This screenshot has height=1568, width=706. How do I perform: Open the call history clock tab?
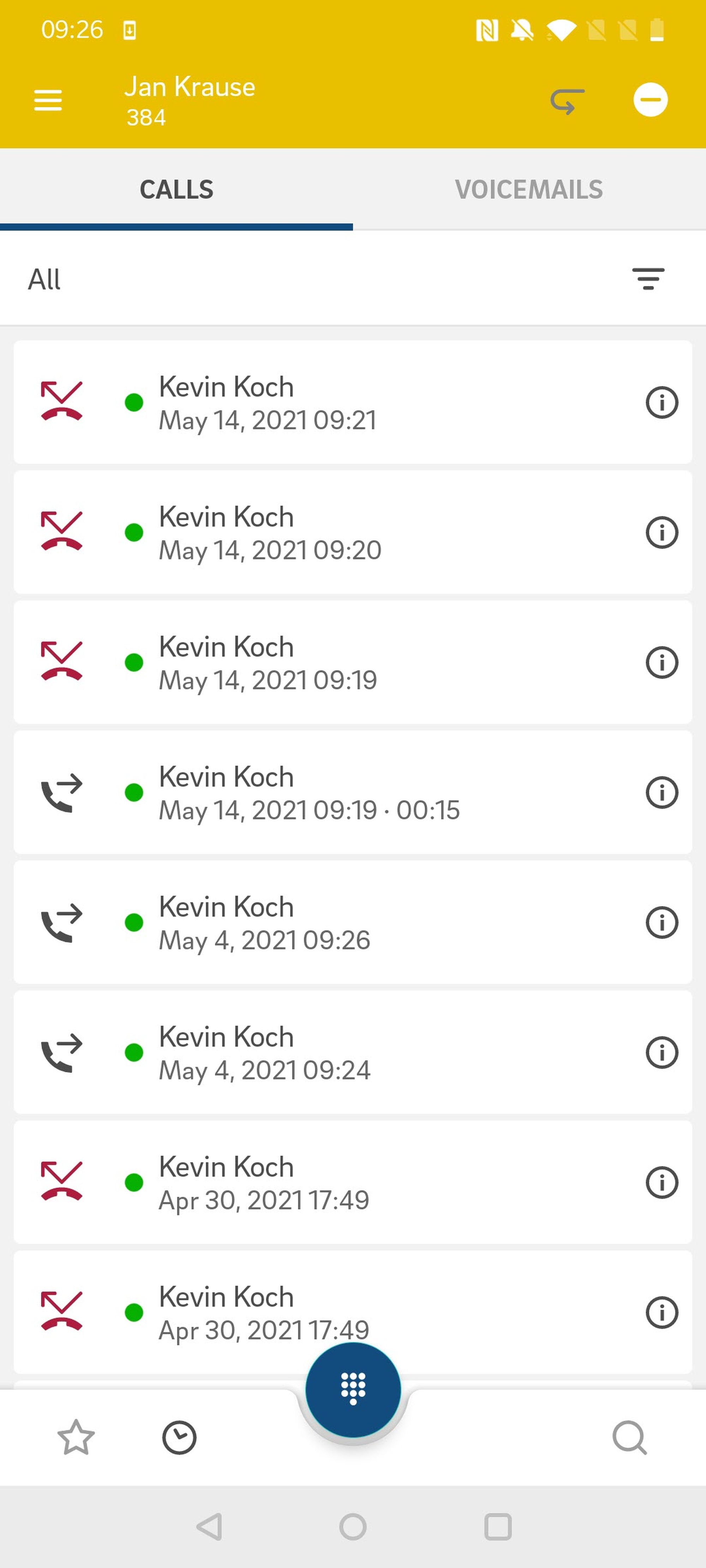pyautogui.click(x=179, y=1438)
